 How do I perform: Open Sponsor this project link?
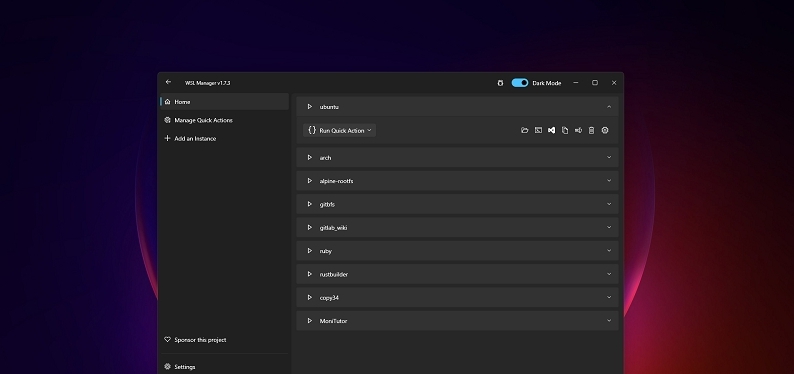[x=224, y=340]
